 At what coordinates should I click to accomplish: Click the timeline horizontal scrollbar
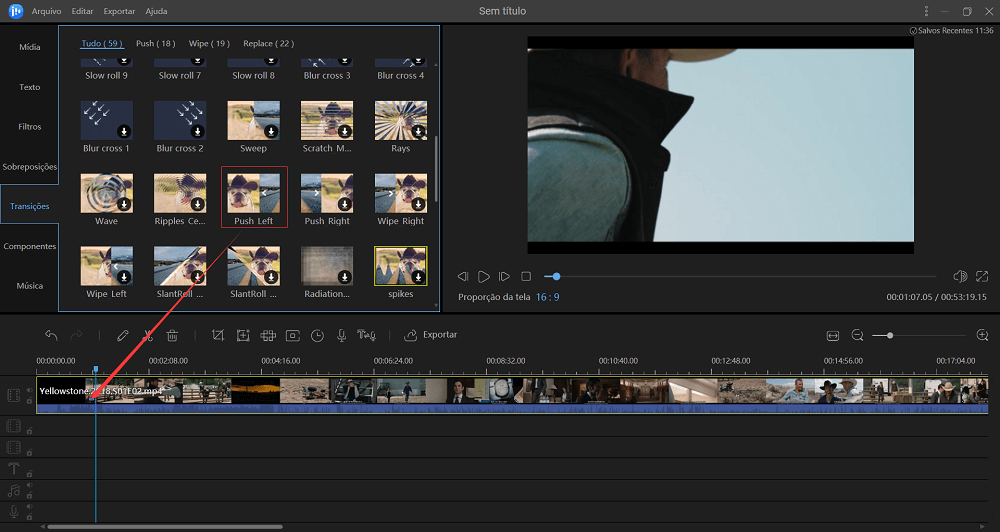(165, 527)
